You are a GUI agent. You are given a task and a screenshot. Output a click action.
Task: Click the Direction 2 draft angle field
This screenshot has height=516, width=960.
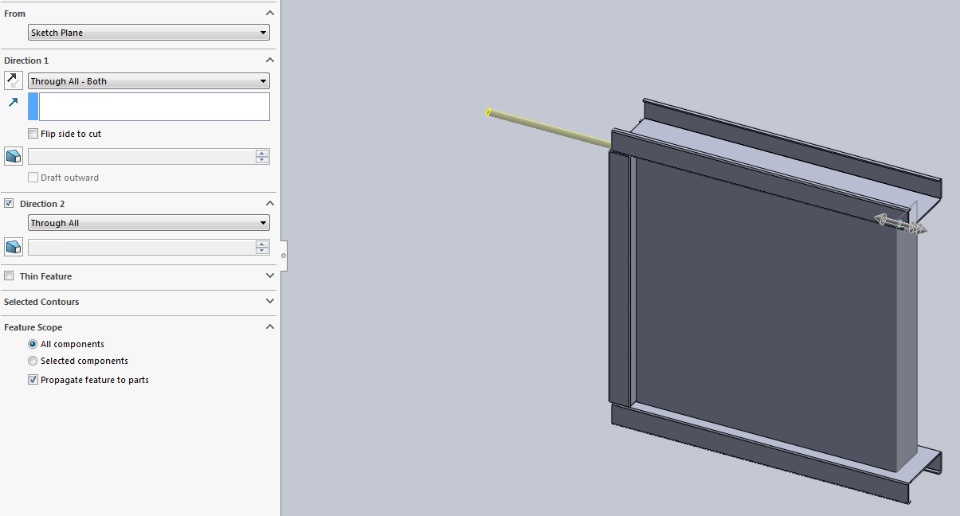(141, 247)
